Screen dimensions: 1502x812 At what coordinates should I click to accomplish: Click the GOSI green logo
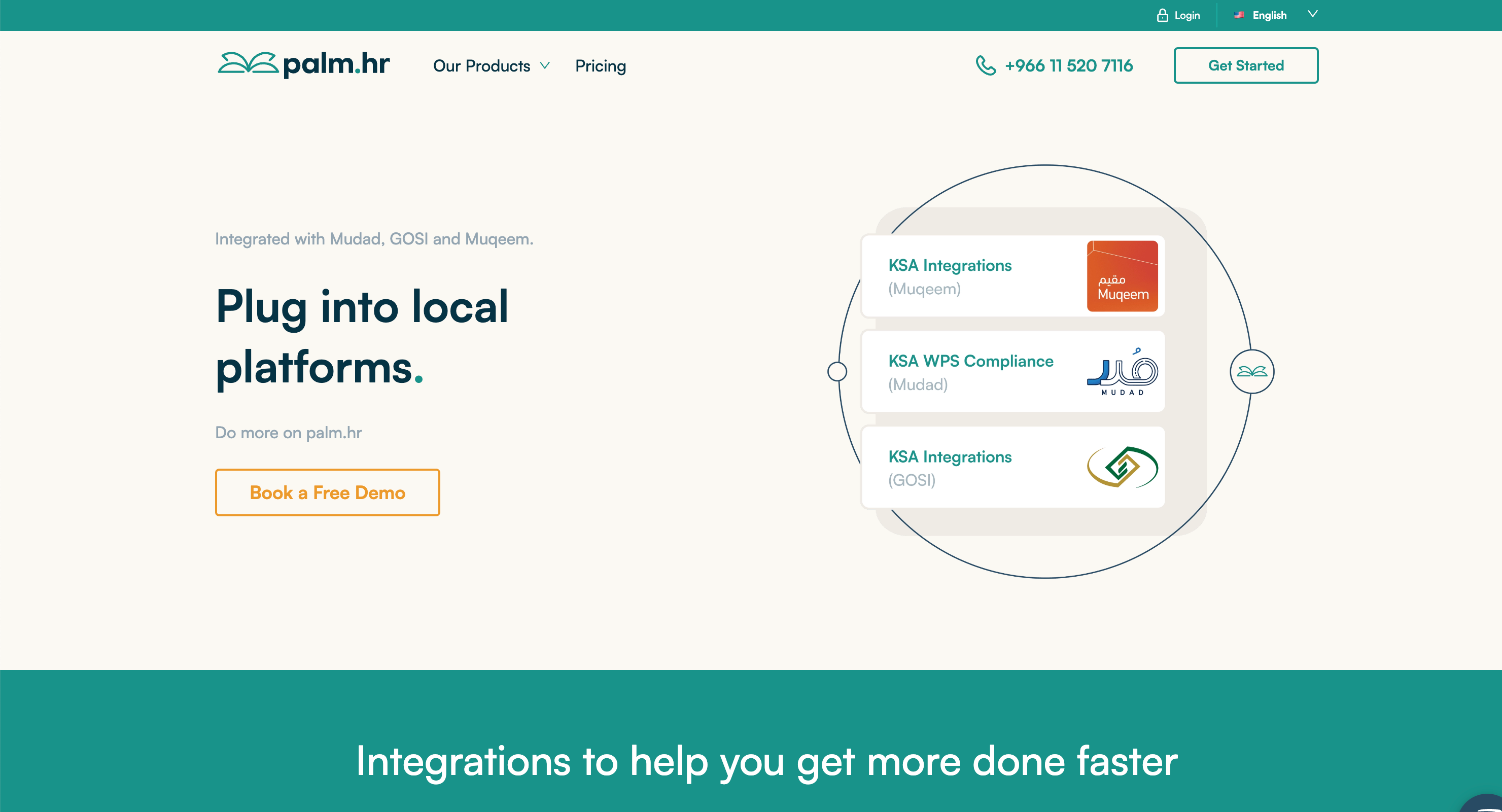[1122, 467]
